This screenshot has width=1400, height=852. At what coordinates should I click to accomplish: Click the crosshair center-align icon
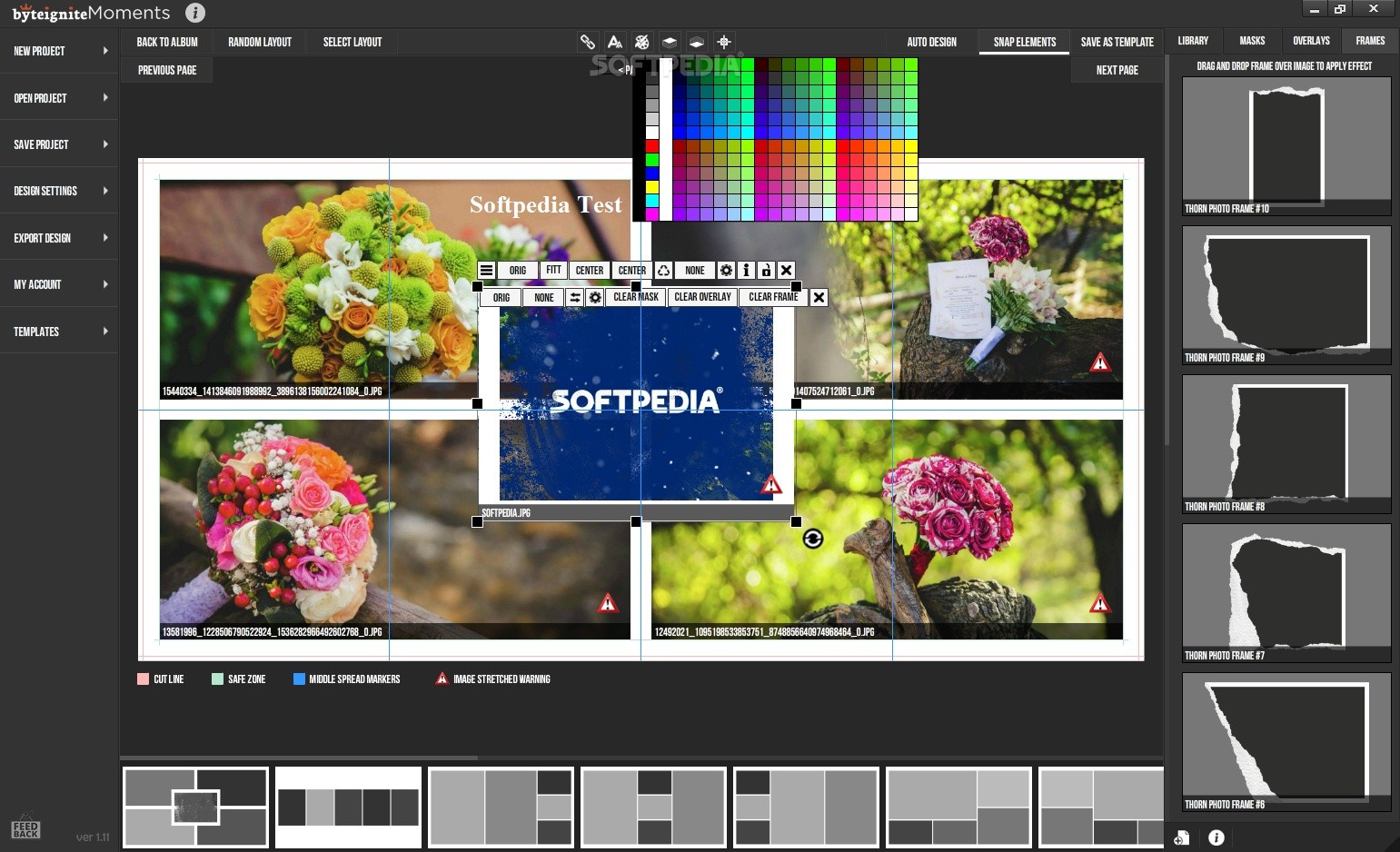(724, 42)
